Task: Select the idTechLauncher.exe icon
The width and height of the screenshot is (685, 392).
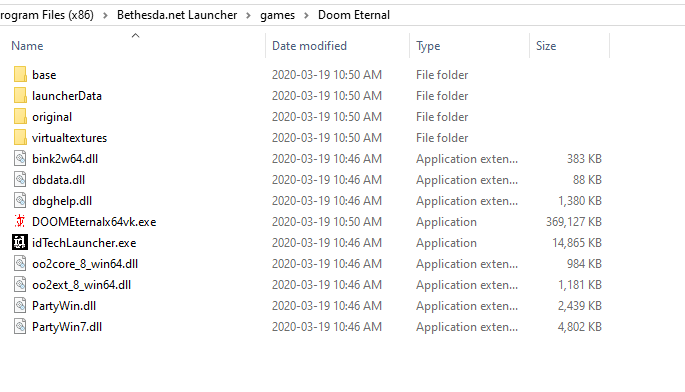Action: tap(20, 242)
